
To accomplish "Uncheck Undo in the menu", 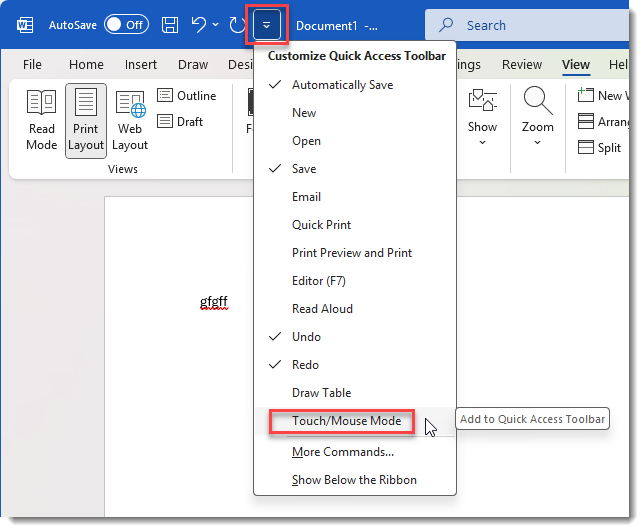I will coord(355,336).
